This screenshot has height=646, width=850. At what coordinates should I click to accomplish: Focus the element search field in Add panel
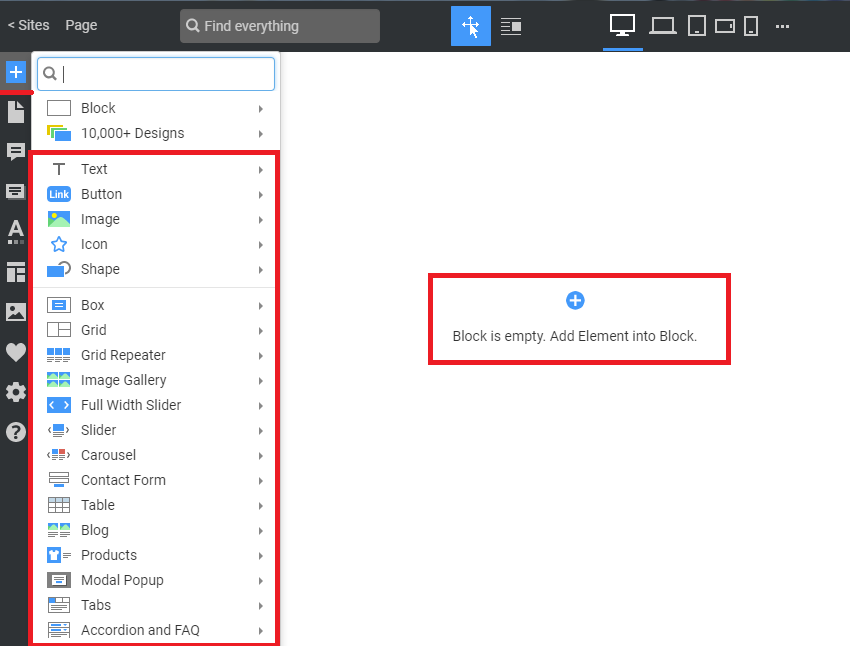coord(156,74)
